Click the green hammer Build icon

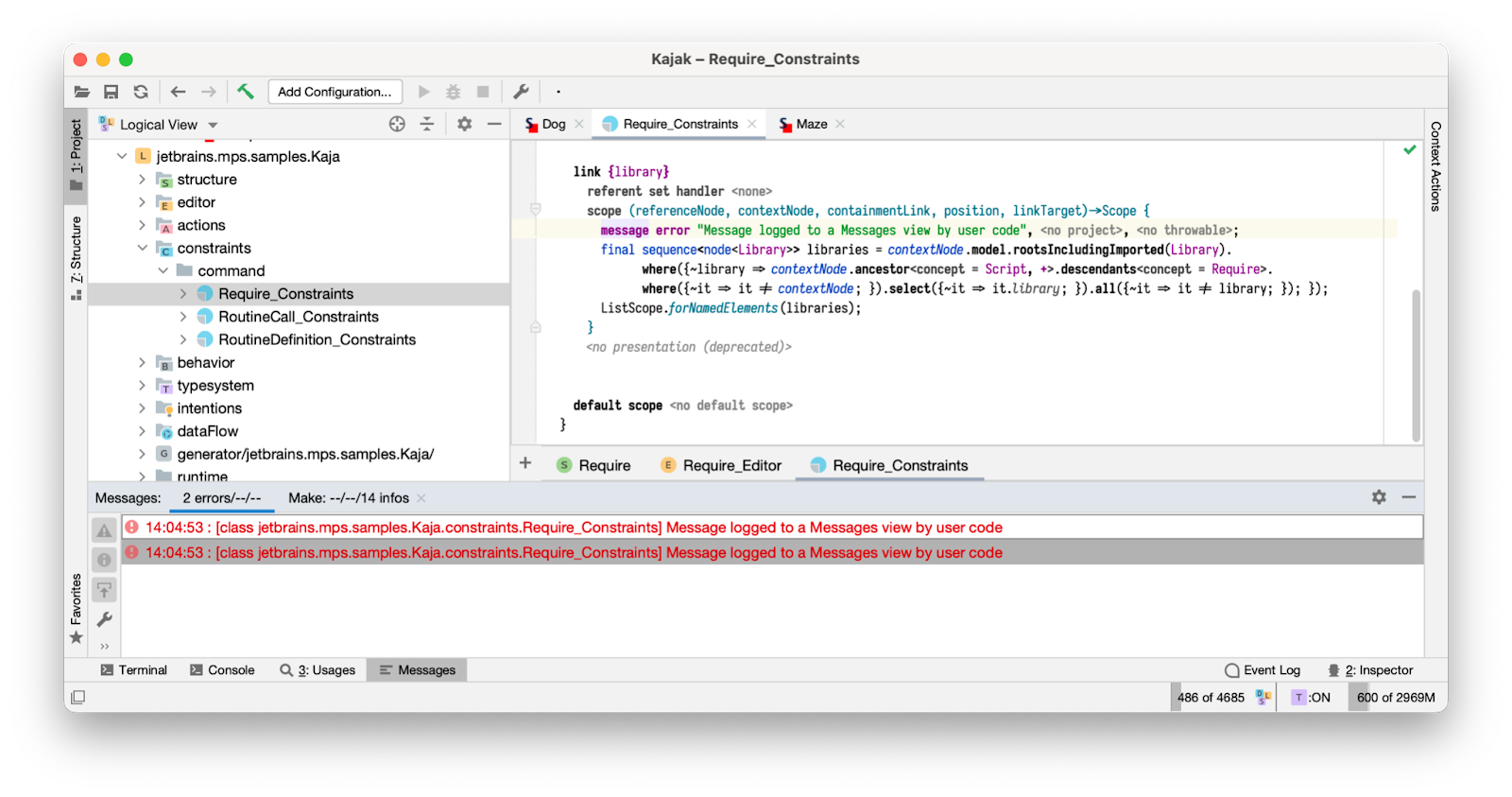click(x=246, y=92)
